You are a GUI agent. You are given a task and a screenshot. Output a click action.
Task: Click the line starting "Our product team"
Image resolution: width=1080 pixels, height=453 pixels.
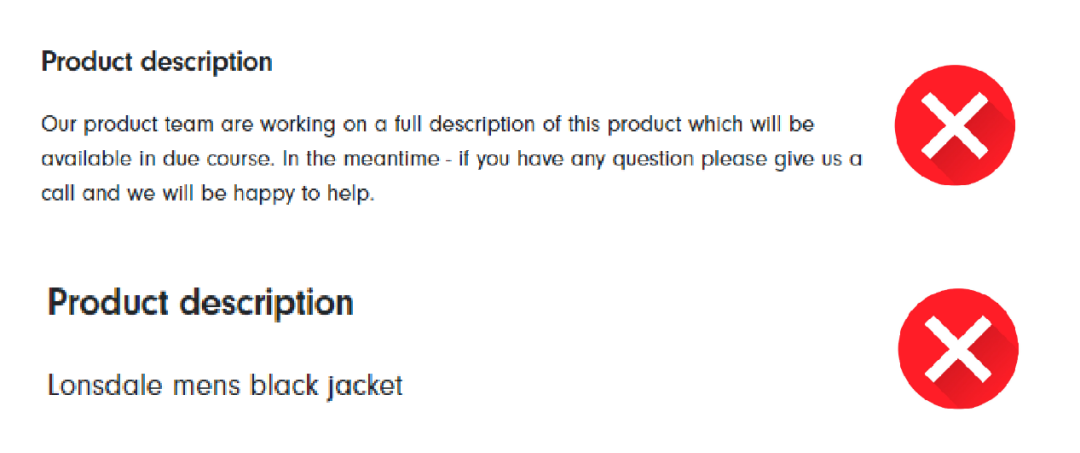click(x=428, y=125)
